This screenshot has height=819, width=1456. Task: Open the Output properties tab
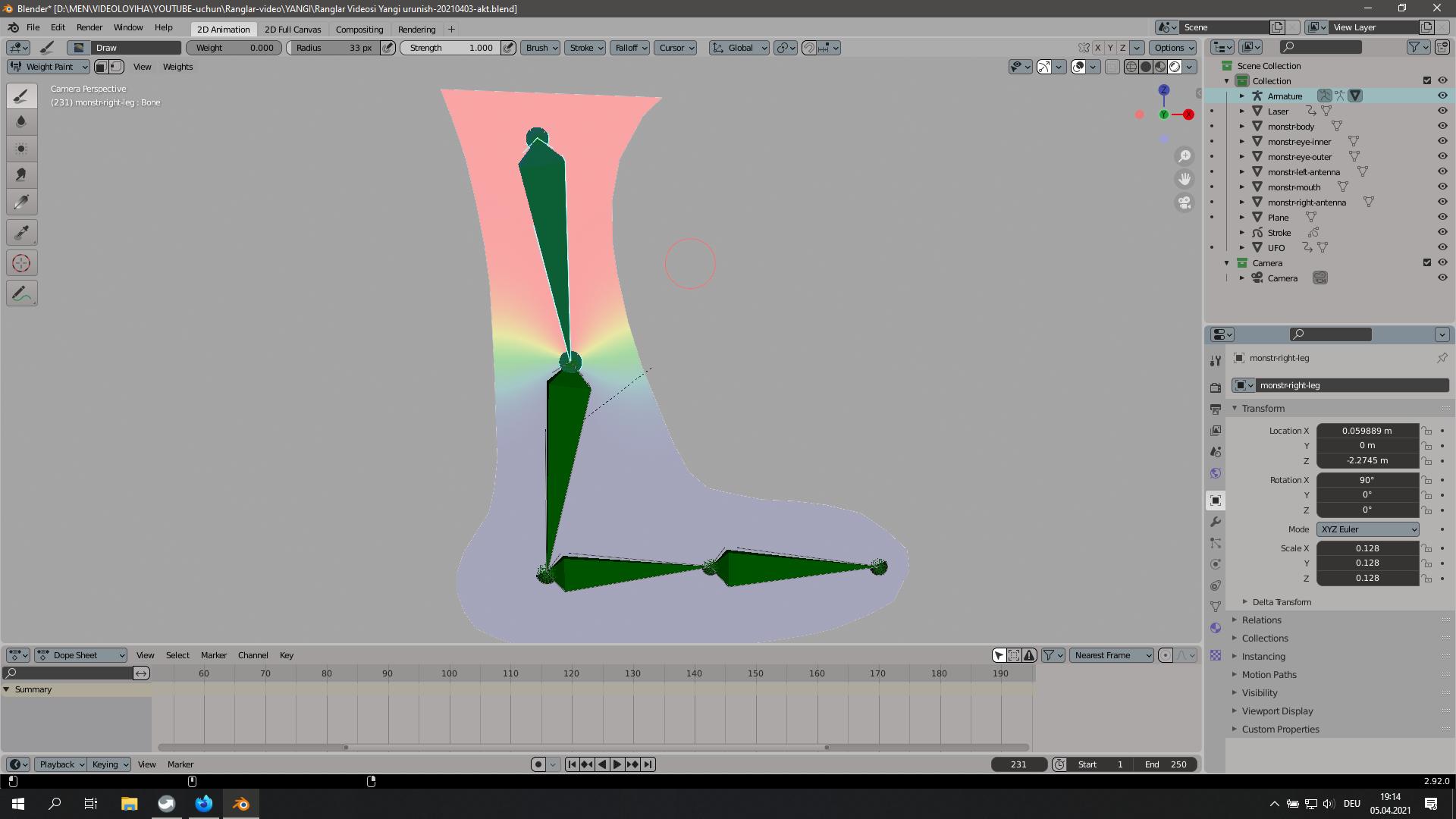pos(1216,409)
